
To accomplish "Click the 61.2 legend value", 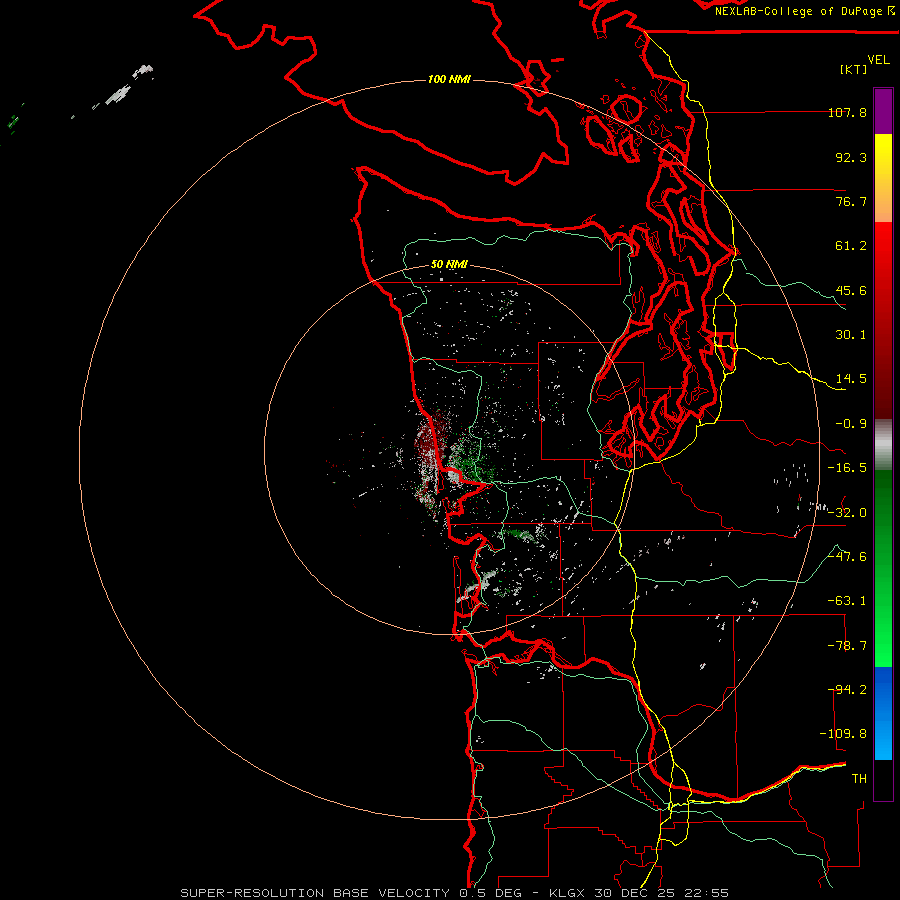I will click(851, 246).
